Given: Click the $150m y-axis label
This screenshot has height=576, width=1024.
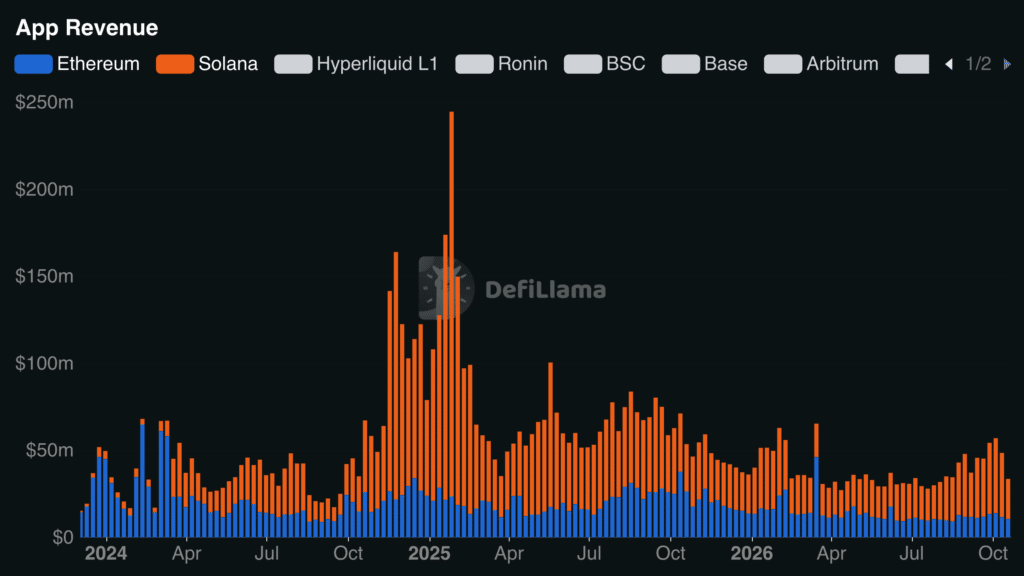Looking at the screenshot, I should pyautogui.click(x=44, y=276).
